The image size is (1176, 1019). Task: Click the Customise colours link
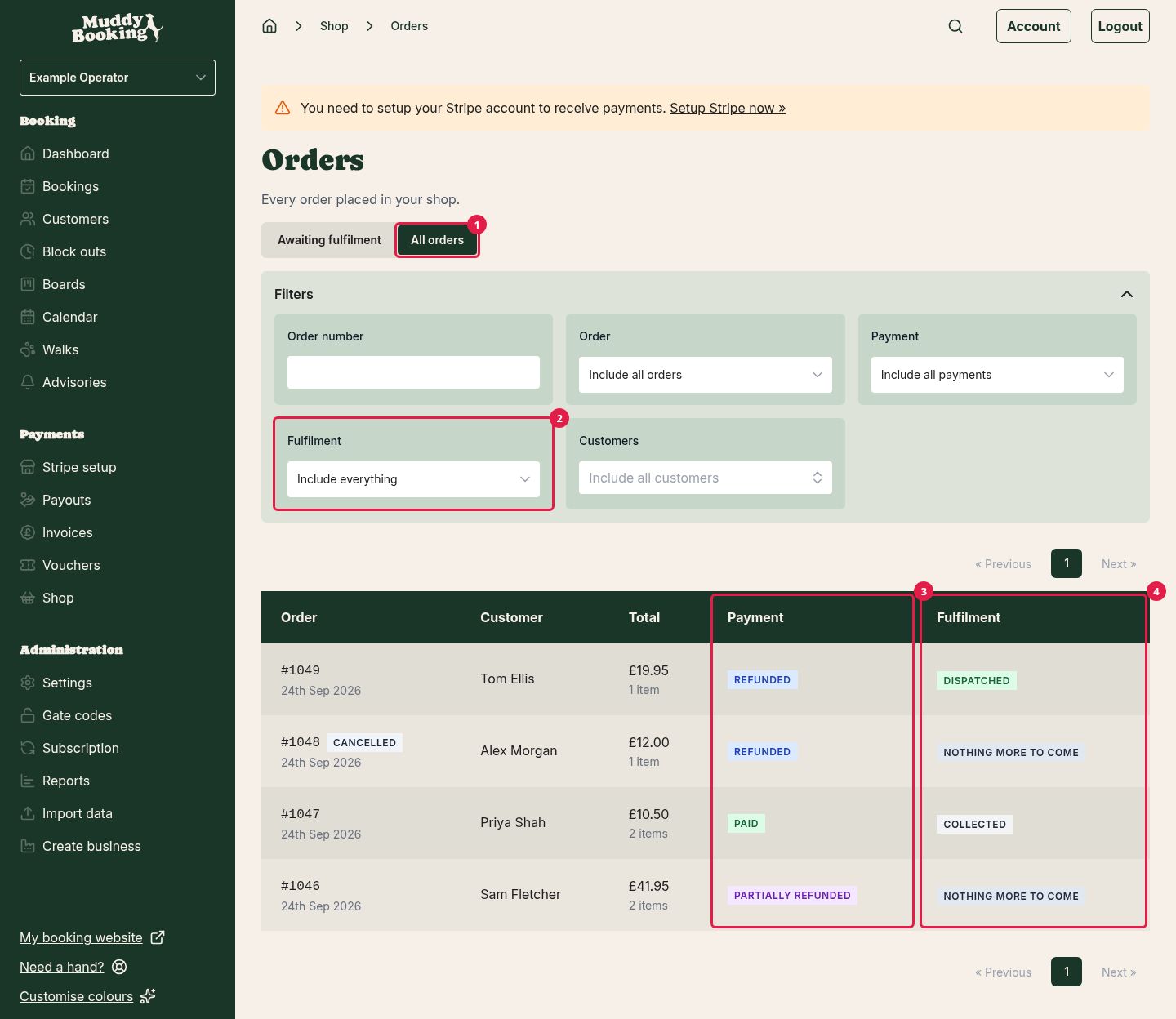pyautogui.click(x=76, y=996)
